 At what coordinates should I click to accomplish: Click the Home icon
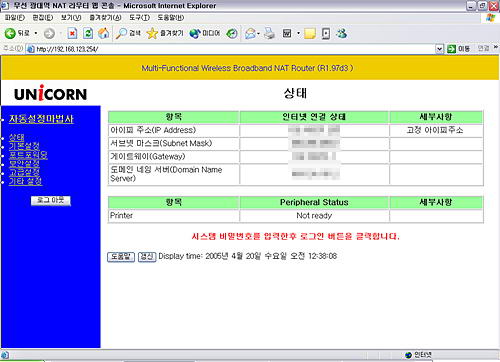(104, 33)
